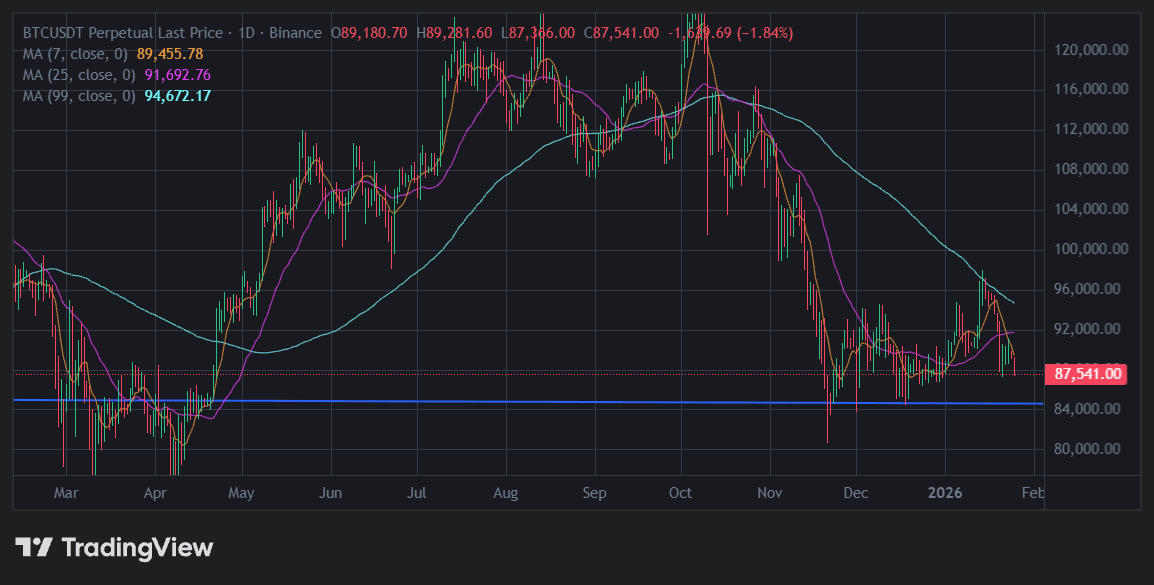
Task: Click the 89,455.78 MA 7 value
Action: [170, 54]
